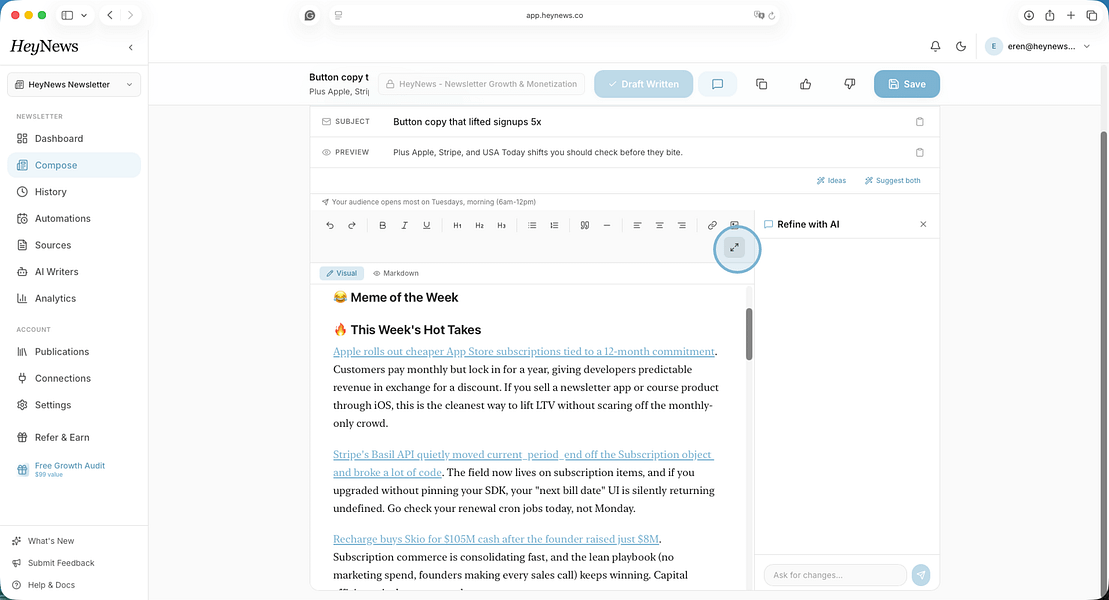Screen dimensions: 1109x600
Task: Open Publications
Action: [x=74, y=352]
